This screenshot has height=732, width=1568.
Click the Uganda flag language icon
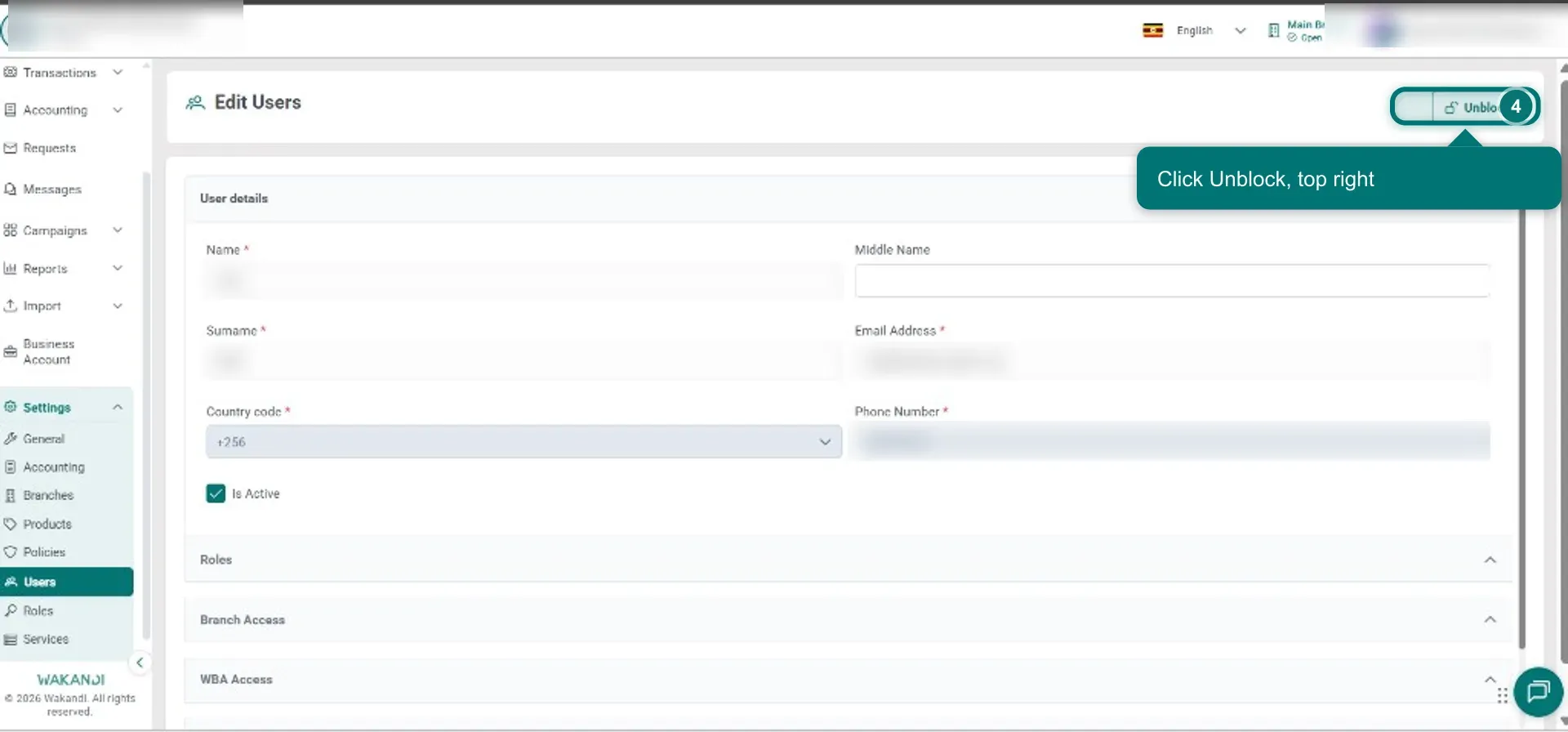[1152, 30]
